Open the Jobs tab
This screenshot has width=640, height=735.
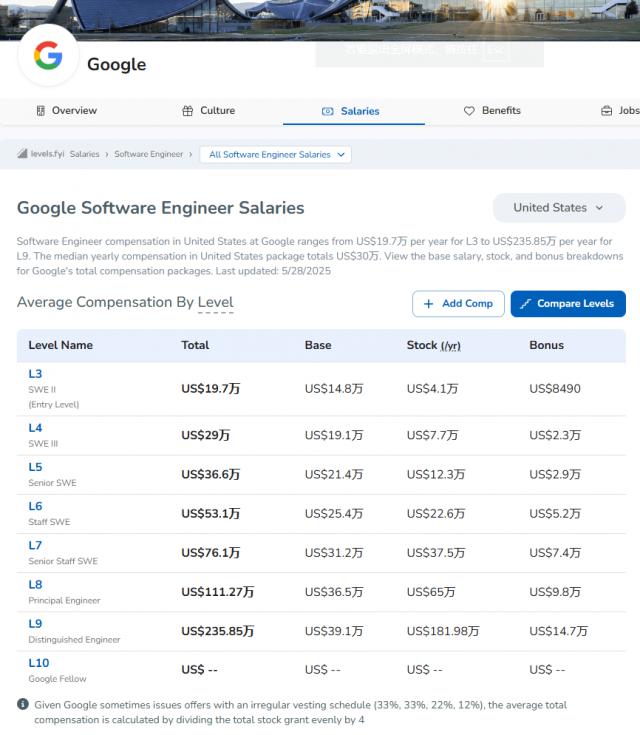click(620, 111)
